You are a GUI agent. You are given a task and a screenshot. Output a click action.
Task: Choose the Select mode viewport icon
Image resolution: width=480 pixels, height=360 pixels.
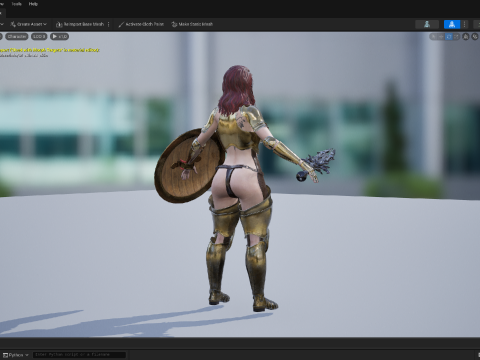434,36
